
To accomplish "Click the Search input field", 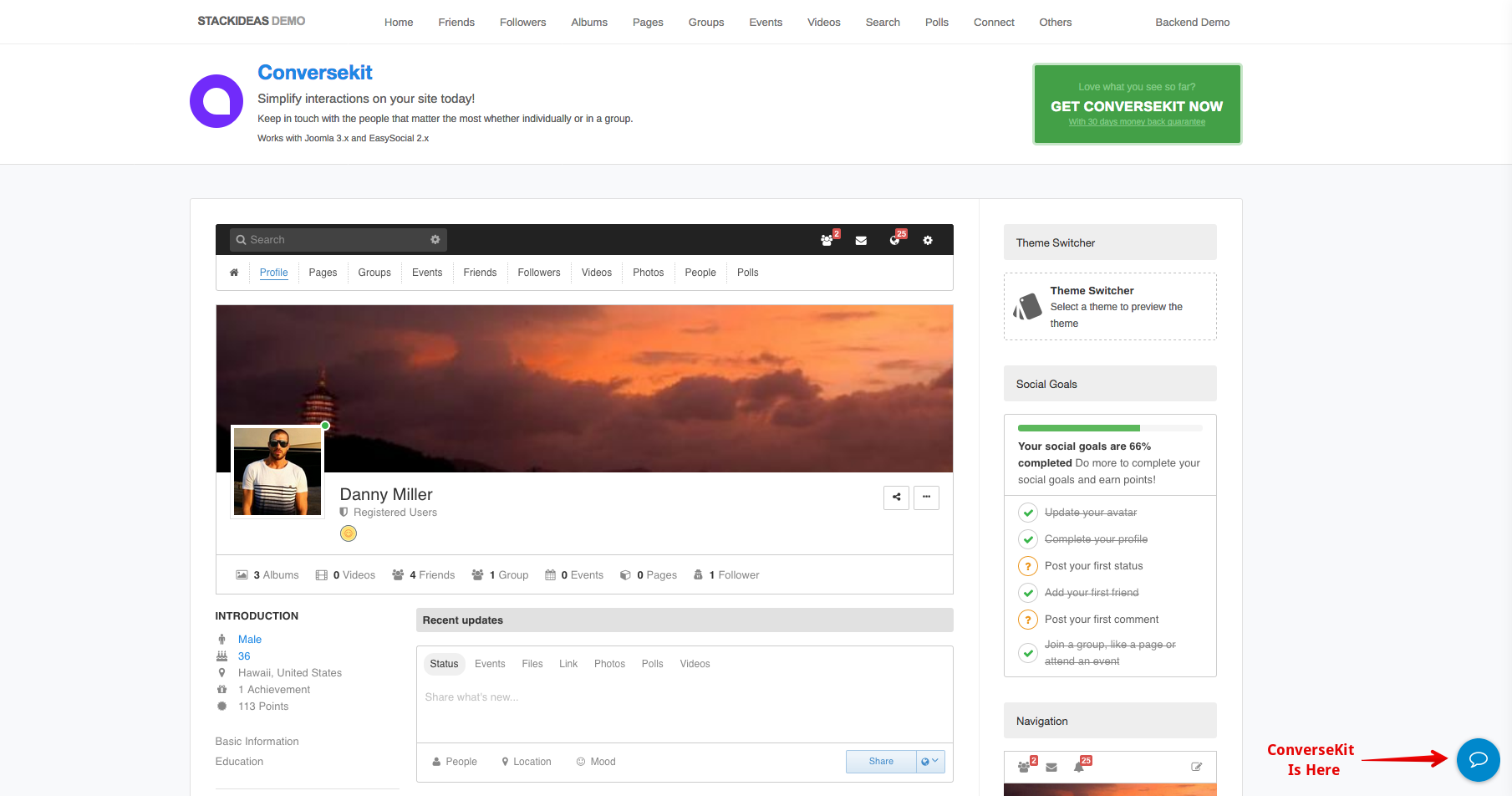I will click(339, 240).
